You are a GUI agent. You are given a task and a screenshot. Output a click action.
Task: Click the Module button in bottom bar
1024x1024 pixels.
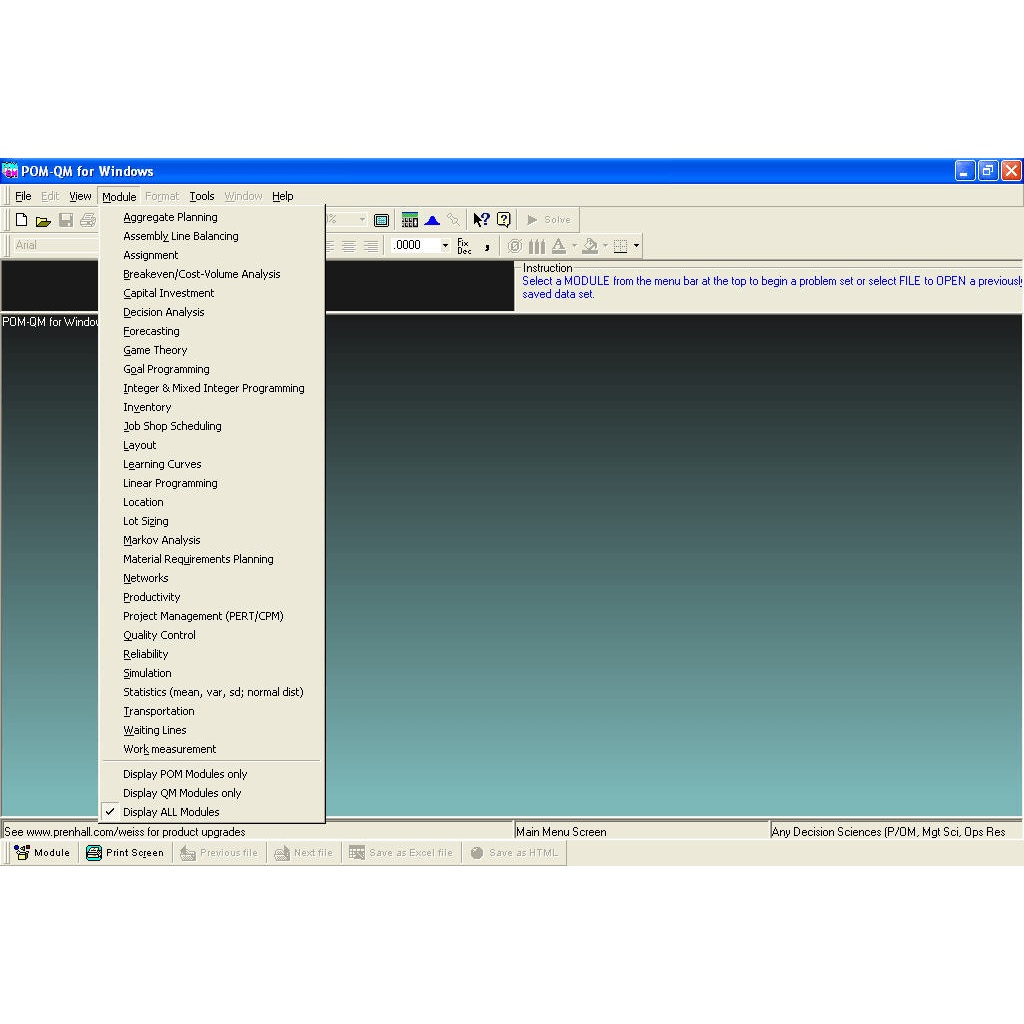pos(42,853)
